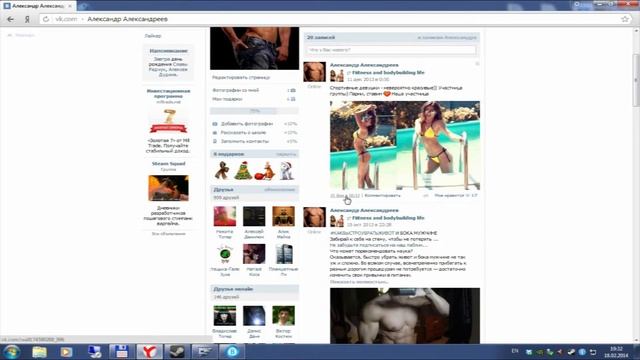Open the white rabbit gift icon
The height and width of the screenshot is (360, 640).
coord(286,171)
